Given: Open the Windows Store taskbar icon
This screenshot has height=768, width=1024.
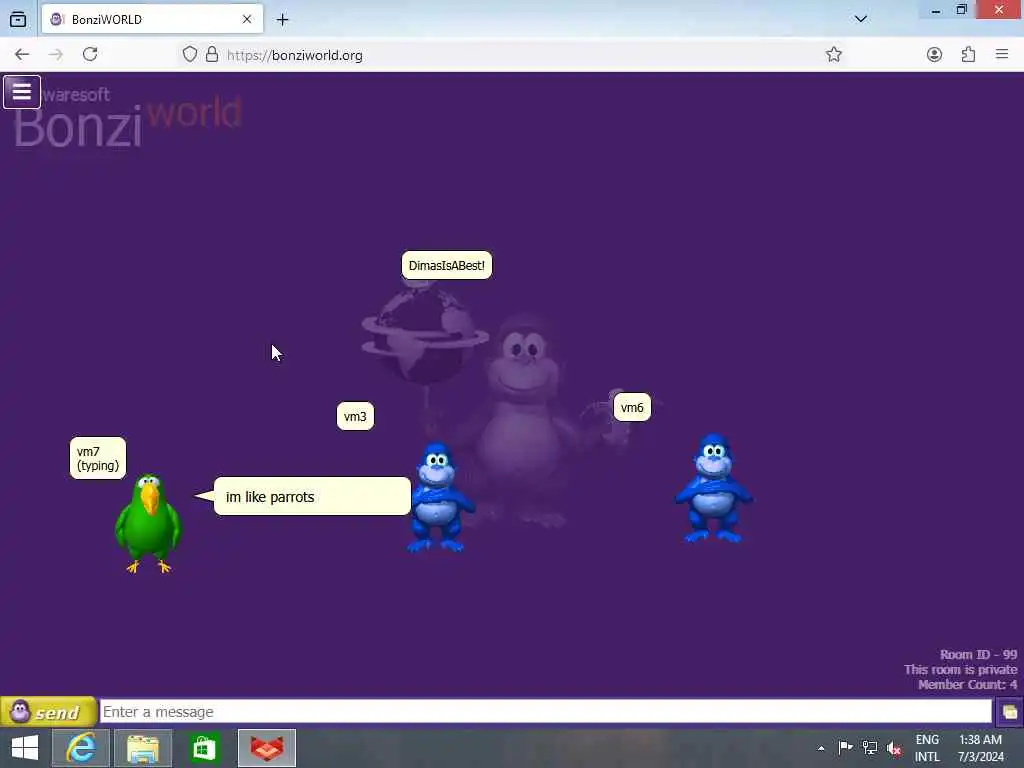Looking at the screenshot, I should 204,748.
